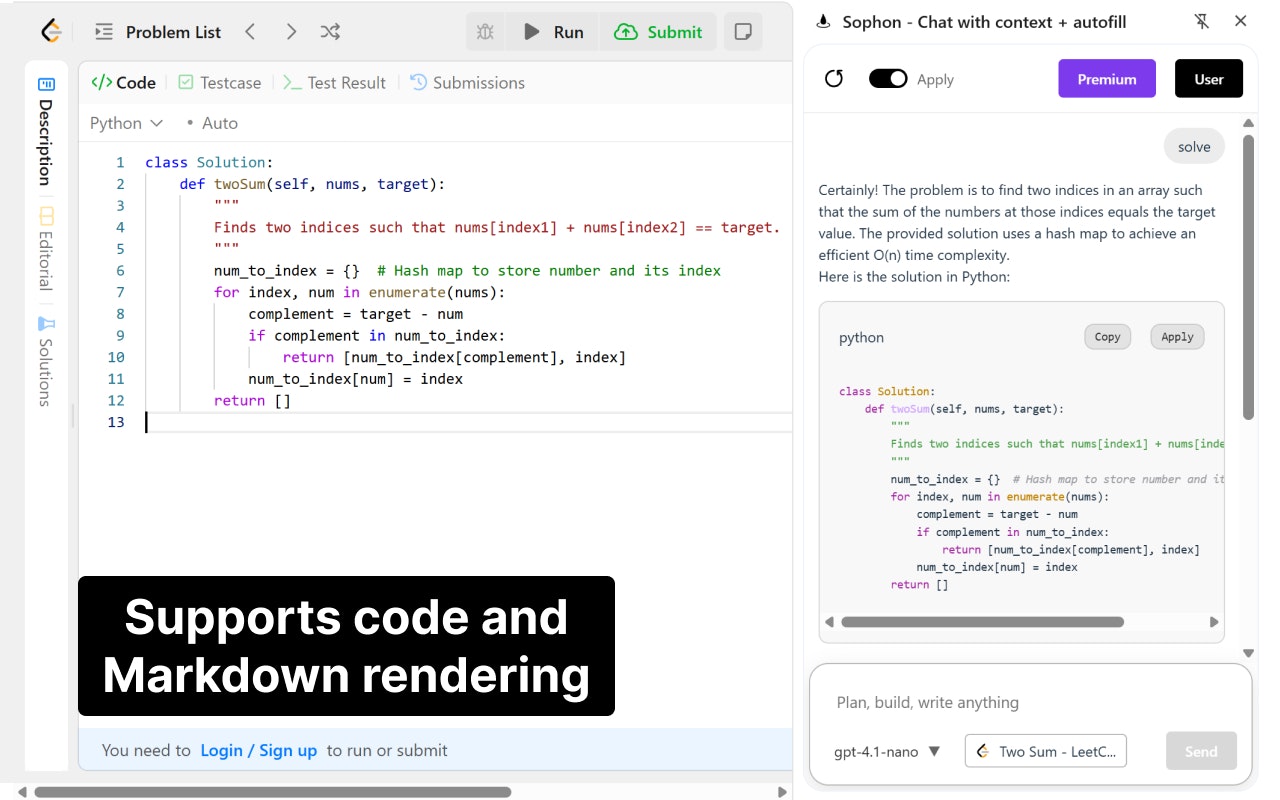The width and height of the screenshot is (1280, 800).
Task: Open the notes icon beside Submit
Action: click(x=743, y=32)
